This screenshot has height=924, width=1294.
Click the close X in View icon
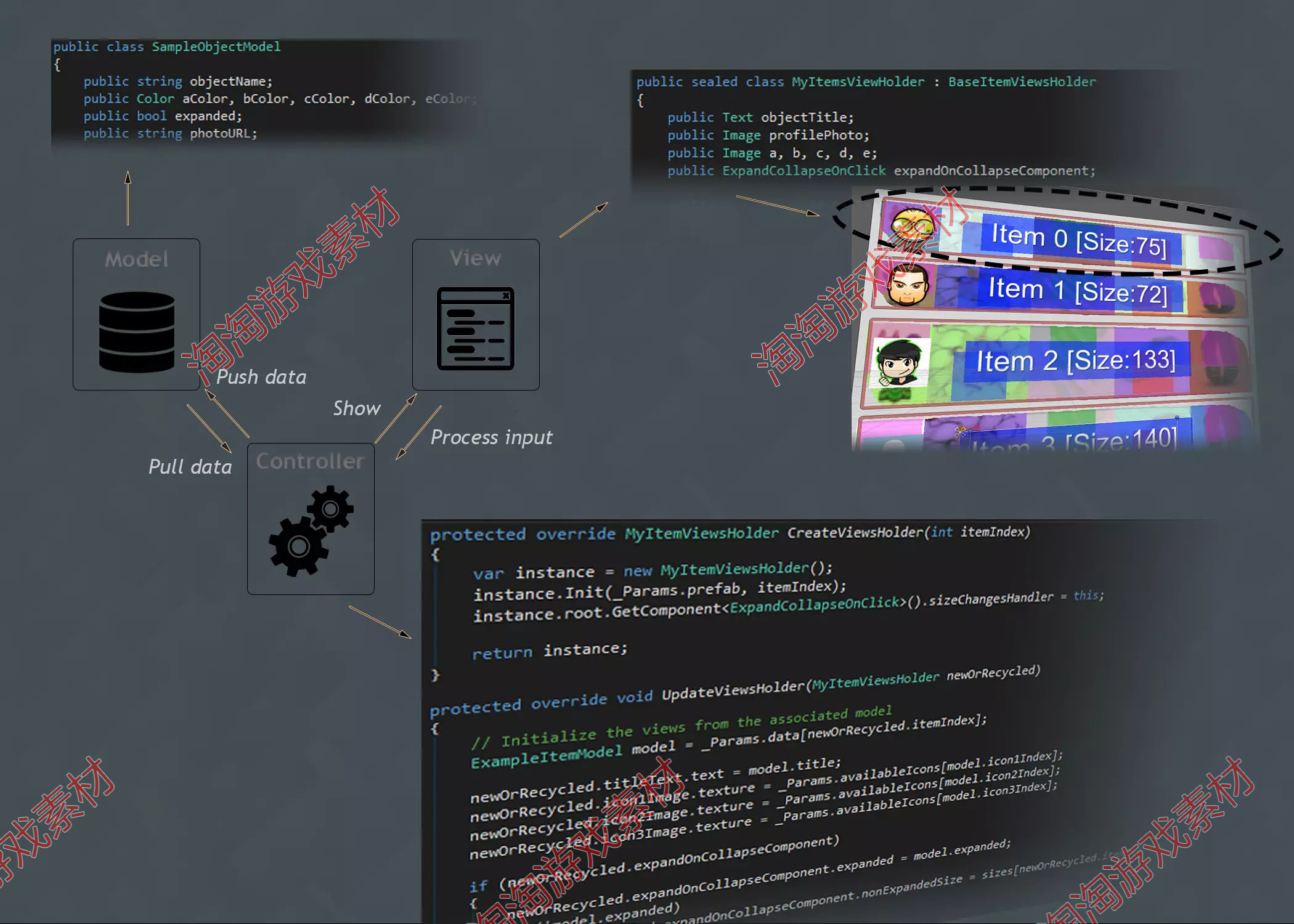point(505,296)
